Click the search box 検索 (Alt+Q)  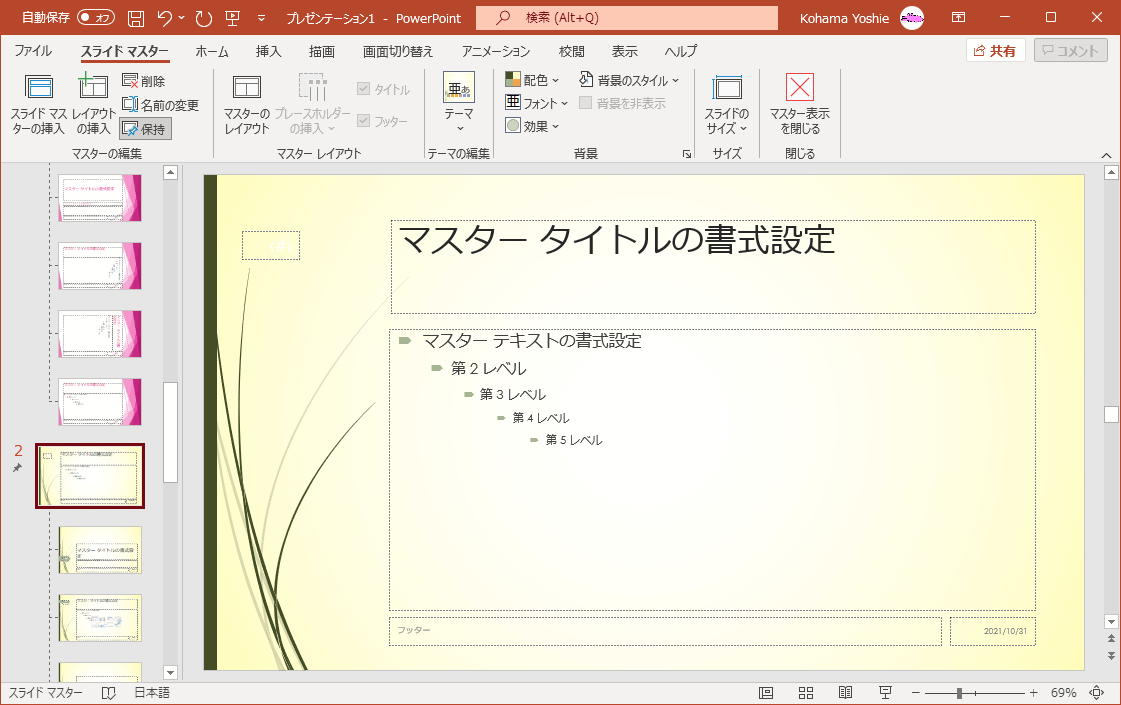[627, 18]
